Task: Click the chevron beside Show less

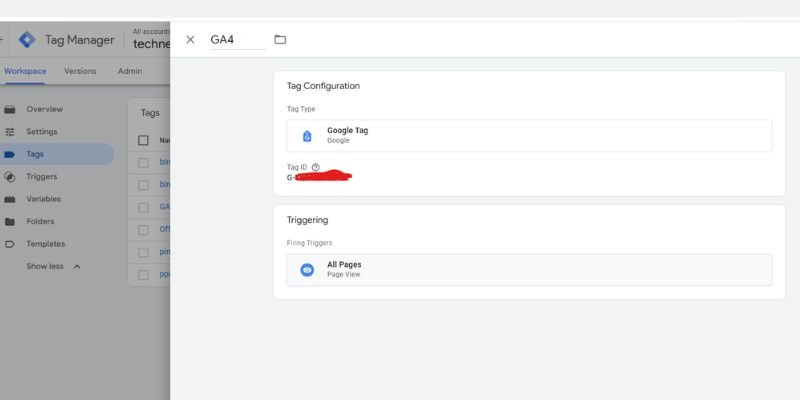Action: [77, 266]
